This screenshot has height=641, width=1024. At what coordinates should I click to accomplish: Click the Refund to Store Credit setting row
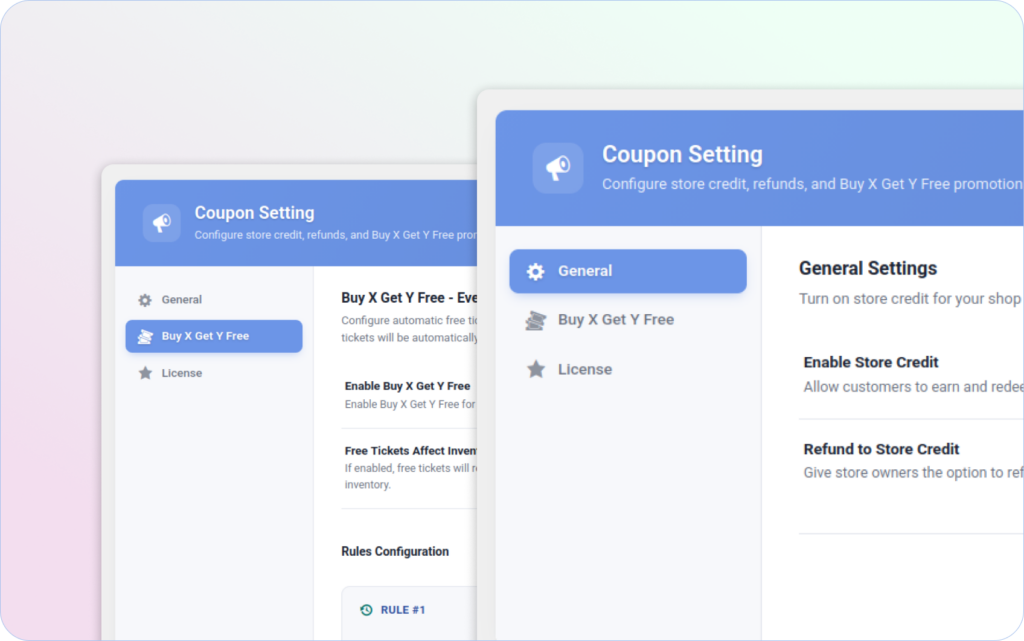pyautogui.click(x=911, y=461)
